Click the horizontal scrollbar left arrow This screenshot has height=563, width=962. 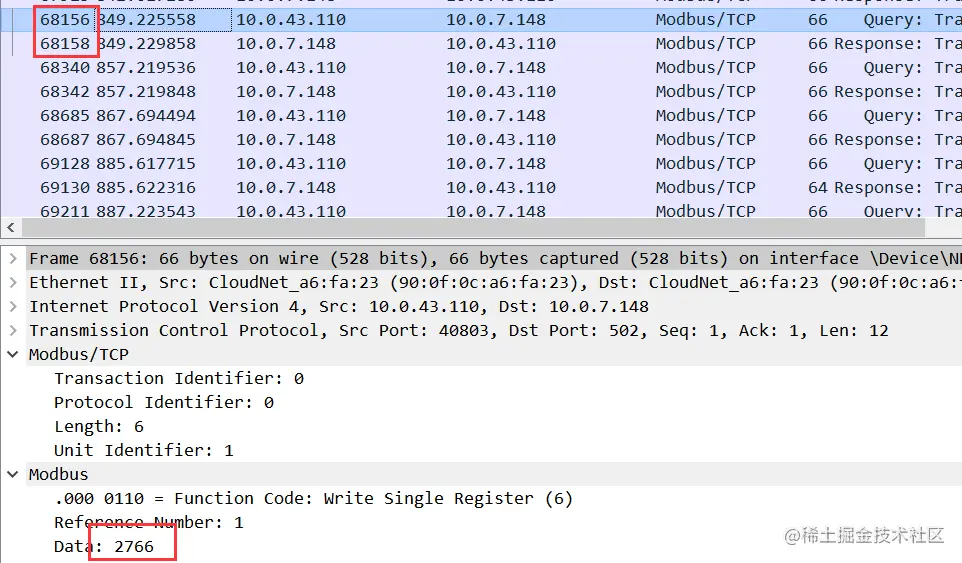(x=9, y=228)
